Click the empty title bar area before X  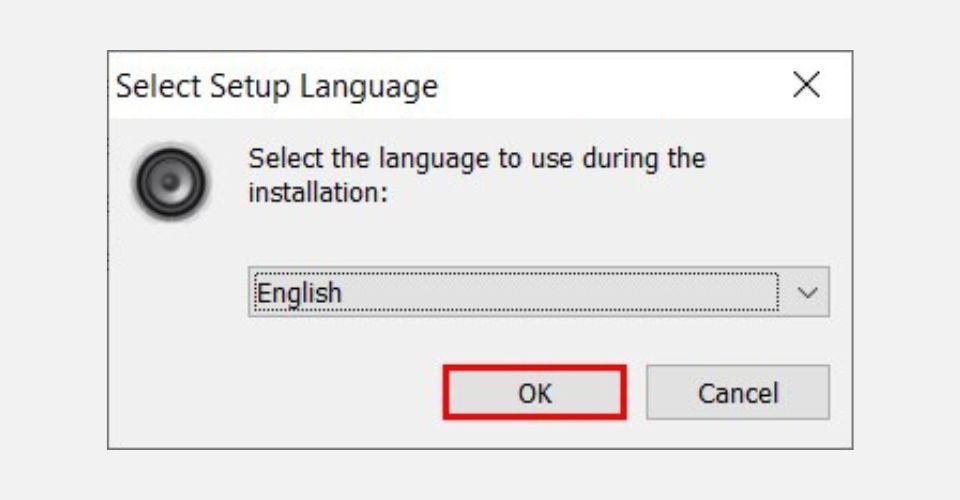pyautogui.click(x=612, y=85)
